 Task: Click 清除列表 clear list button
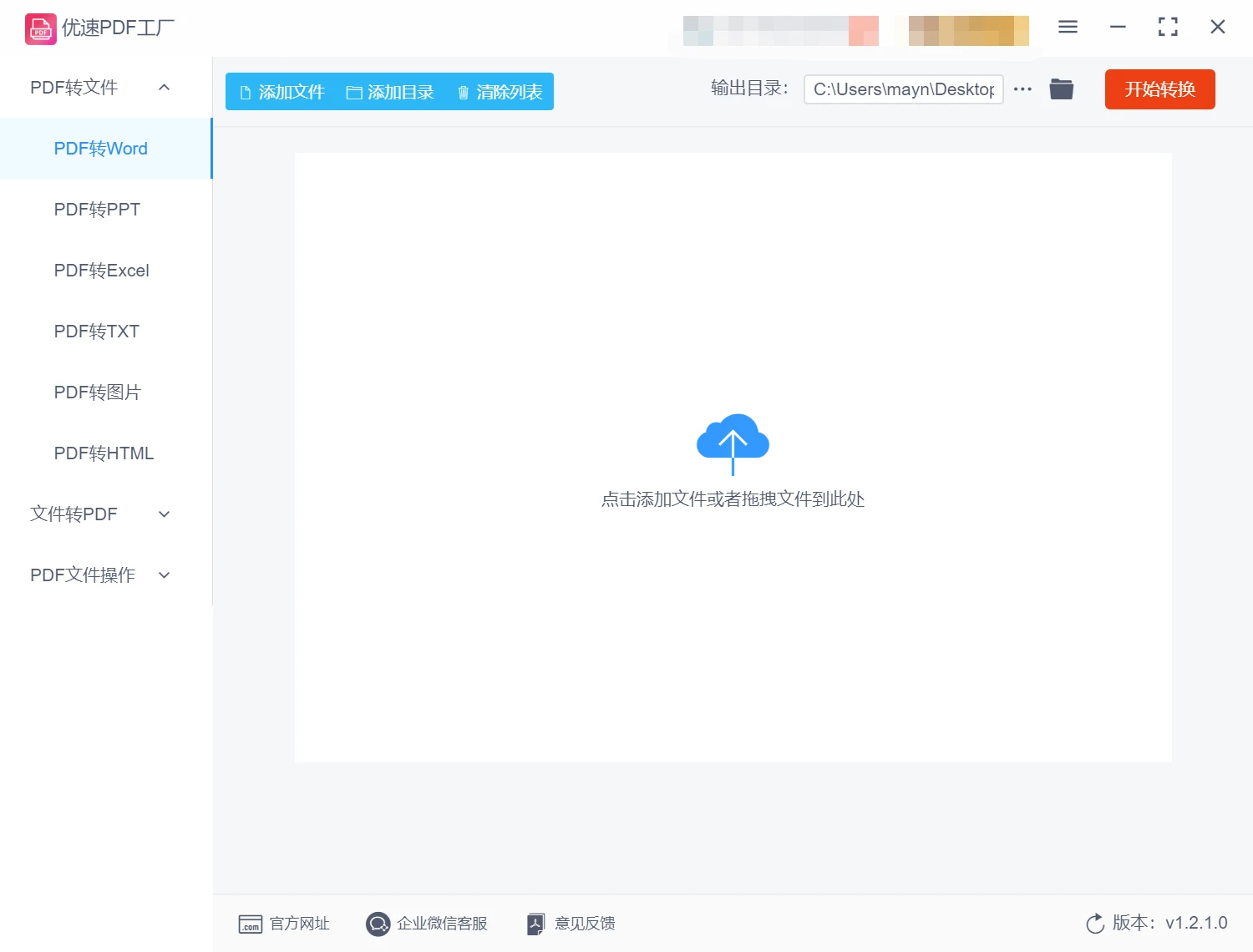click(x=500, y=92)
